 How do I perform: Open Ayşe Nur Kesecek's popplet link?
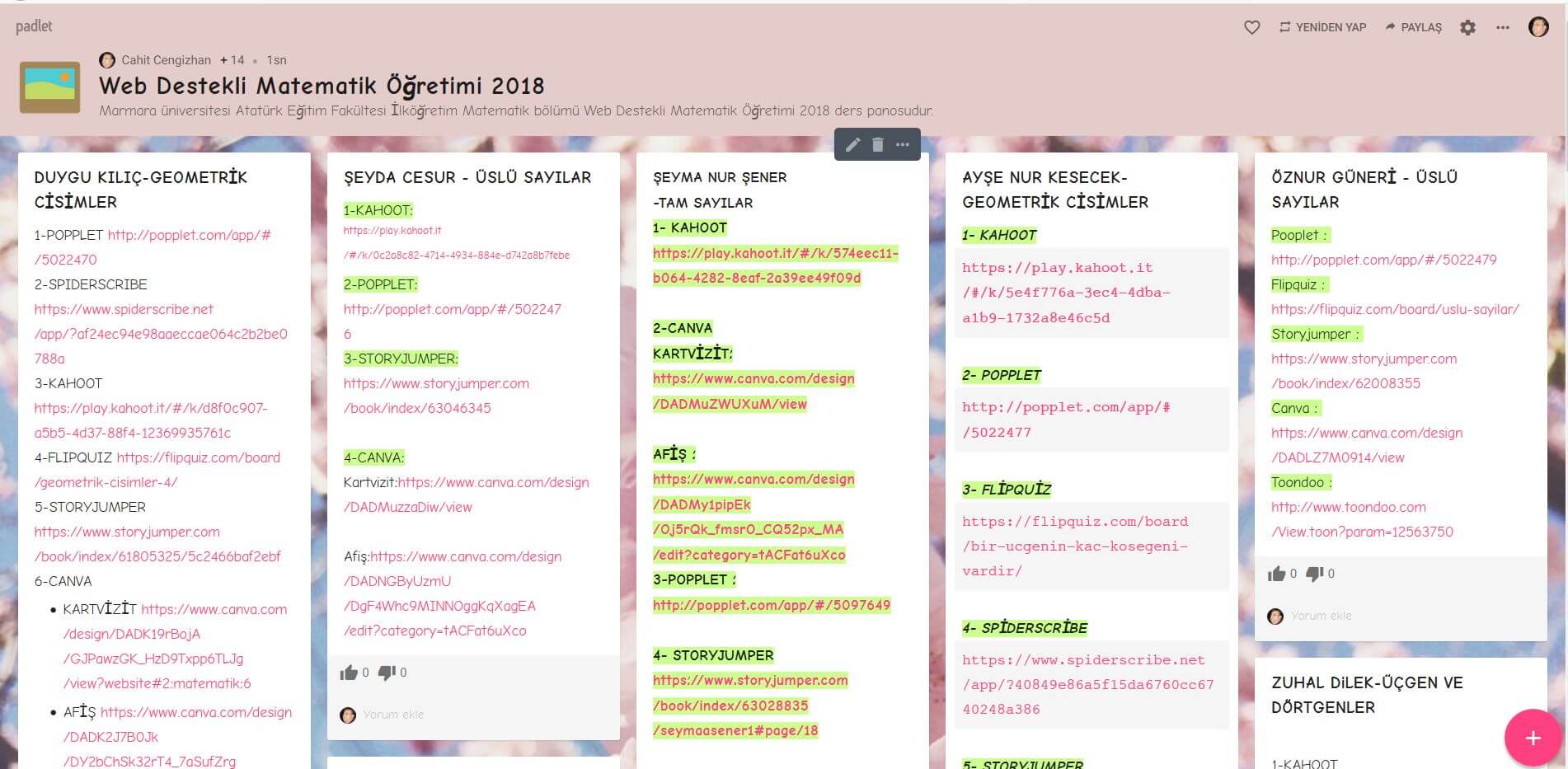[x=1066, y=420]
